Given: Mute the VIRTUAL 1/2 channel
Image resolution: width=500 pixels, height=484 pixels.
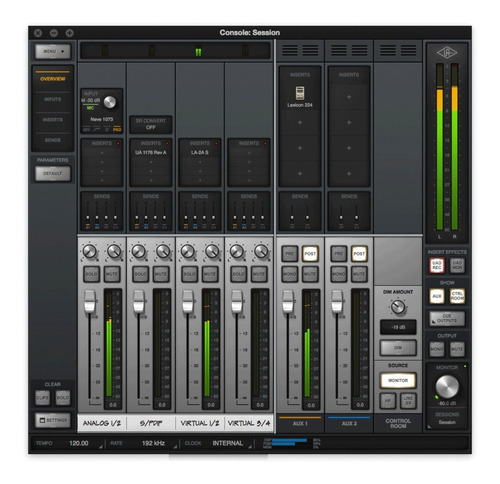Looking at the screenshot, I should [210, 274].
